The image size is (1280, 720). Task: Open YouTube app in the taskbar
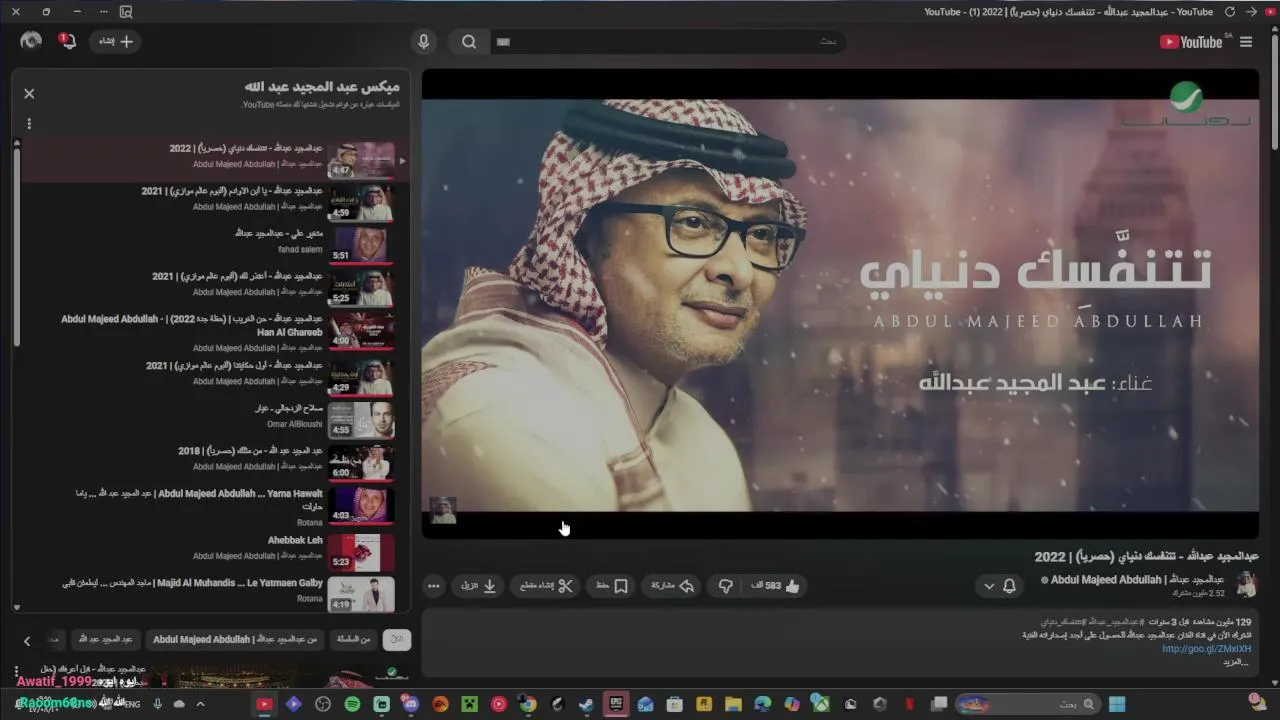click(264, 704)
